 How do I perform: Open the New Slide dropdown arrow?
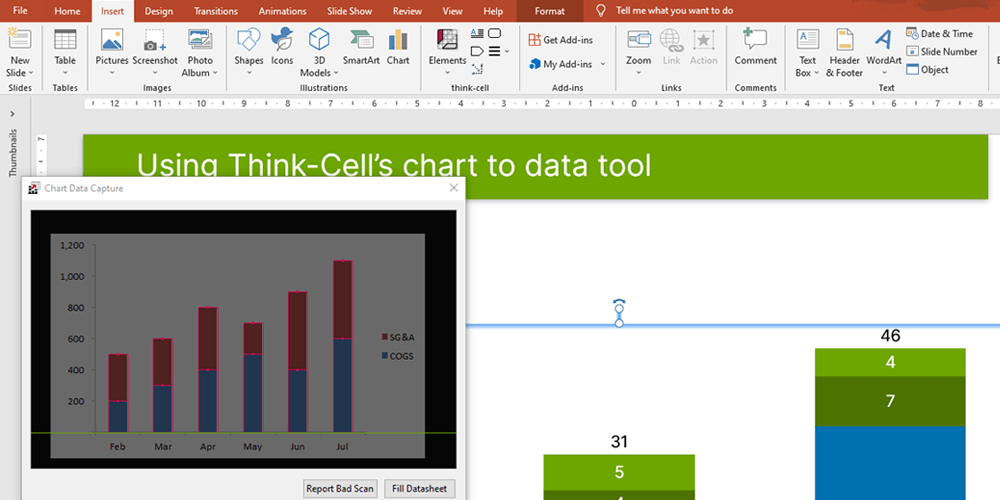click(31, 73)
